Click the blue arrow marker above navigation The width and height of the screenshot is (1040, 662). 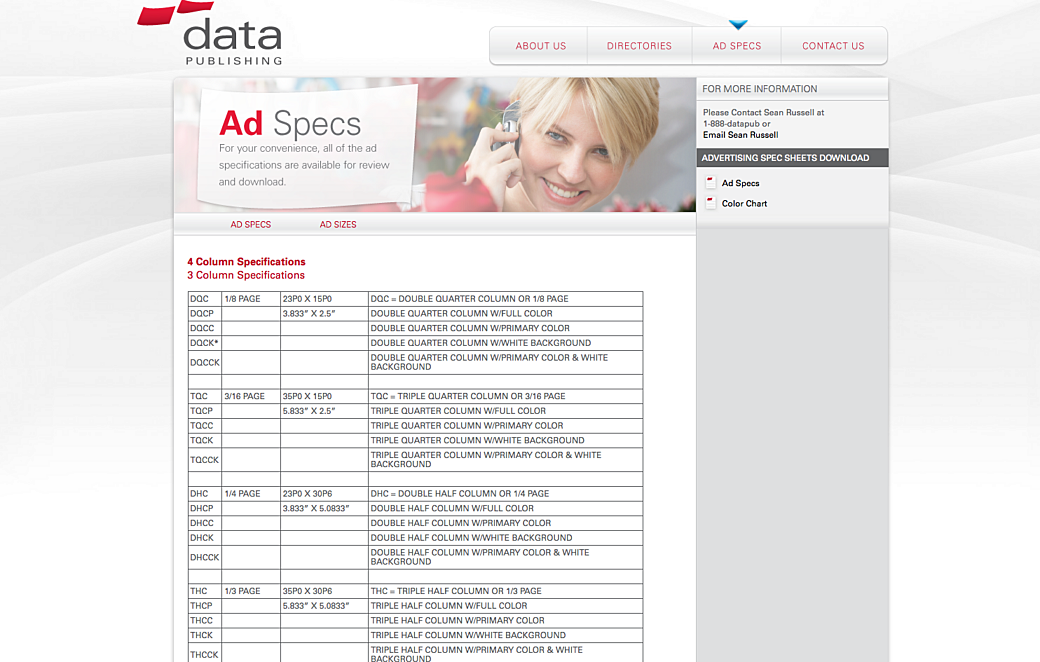coord(738,25)
